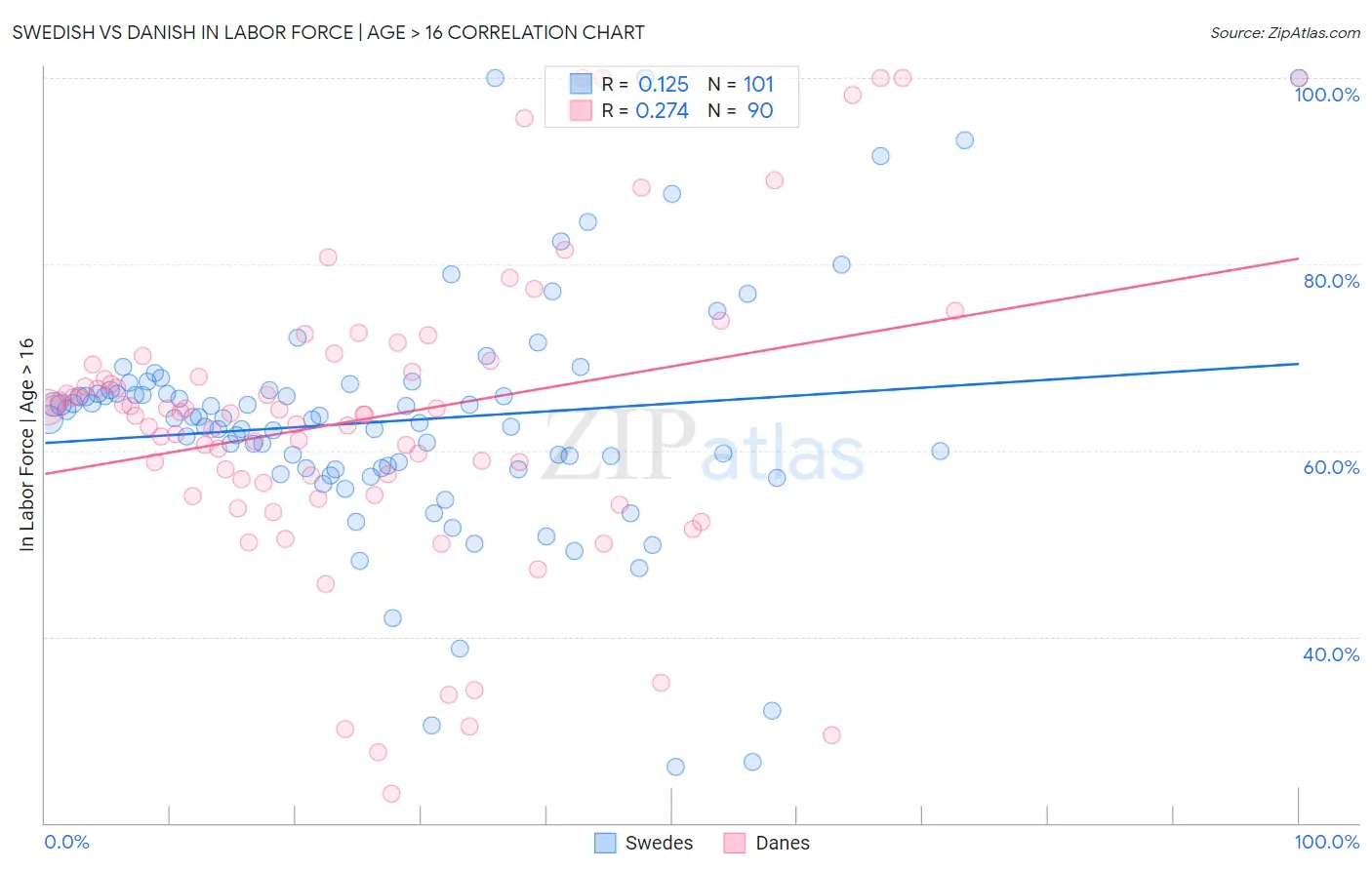Click the blue data point on the top border left of the stats box
The image size is (1372, 870).
pyautogui.click(x=495, y=78)
